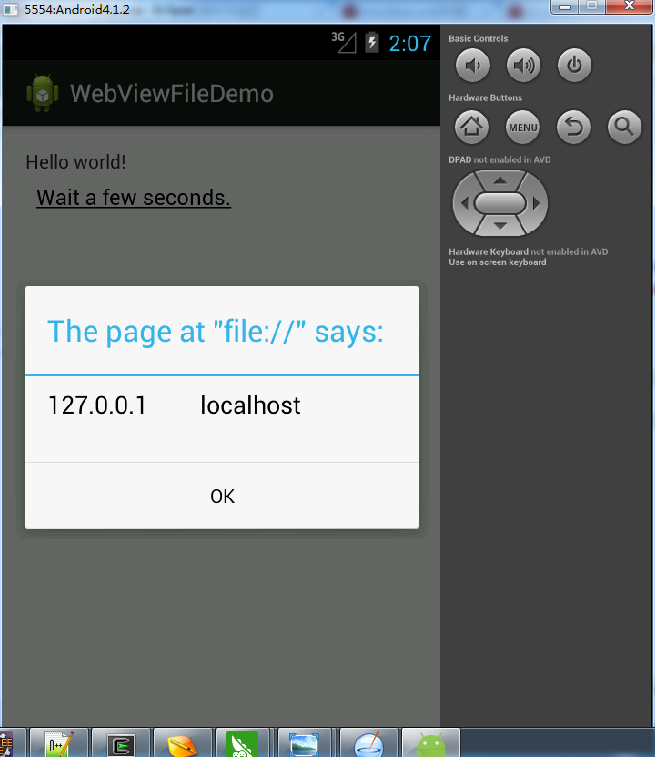655x757 pixels.
Task: Click the volume up emulator button
Action: pos(523,65)
